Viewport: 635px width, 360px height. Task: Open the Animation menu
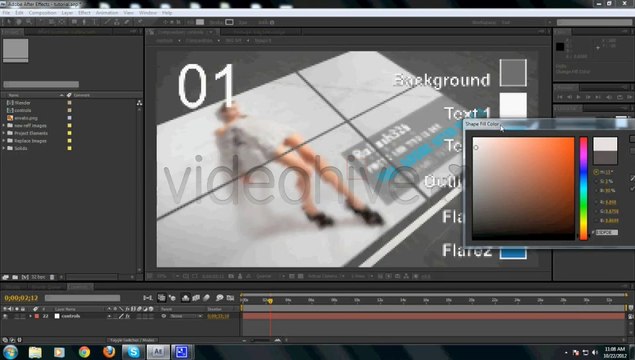point(107,13)
